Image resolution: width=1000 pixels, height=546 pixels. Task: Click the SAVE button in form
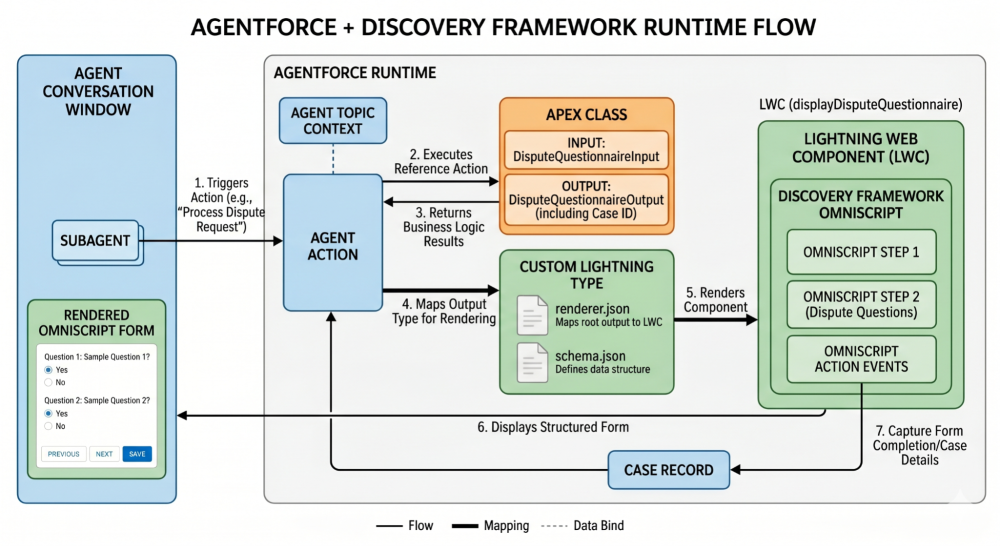click(x=137, y=454)
